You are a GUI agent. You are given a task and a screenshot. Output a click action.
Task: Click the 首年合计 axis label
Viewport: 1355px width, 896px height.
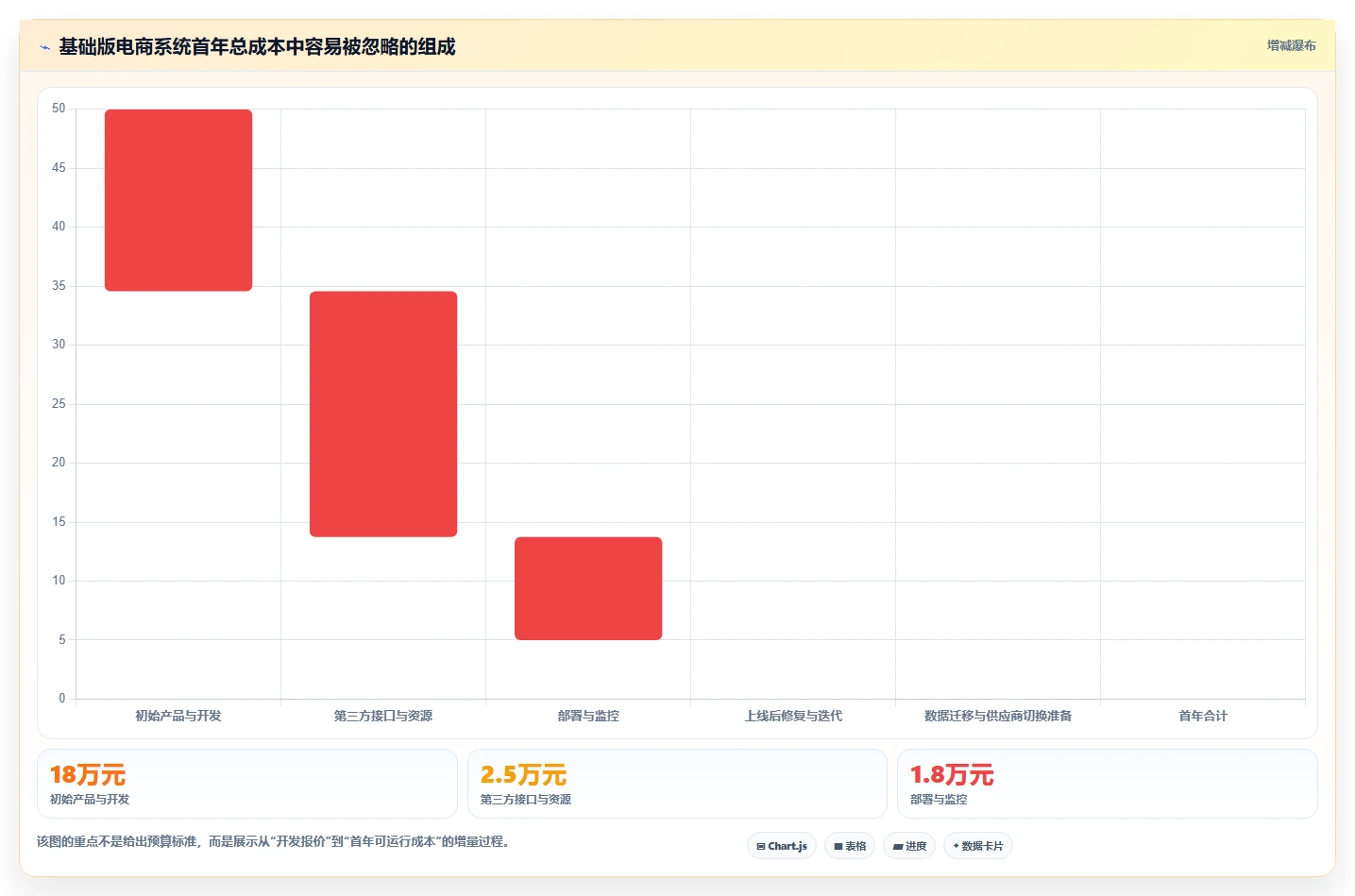[1203, 716]
